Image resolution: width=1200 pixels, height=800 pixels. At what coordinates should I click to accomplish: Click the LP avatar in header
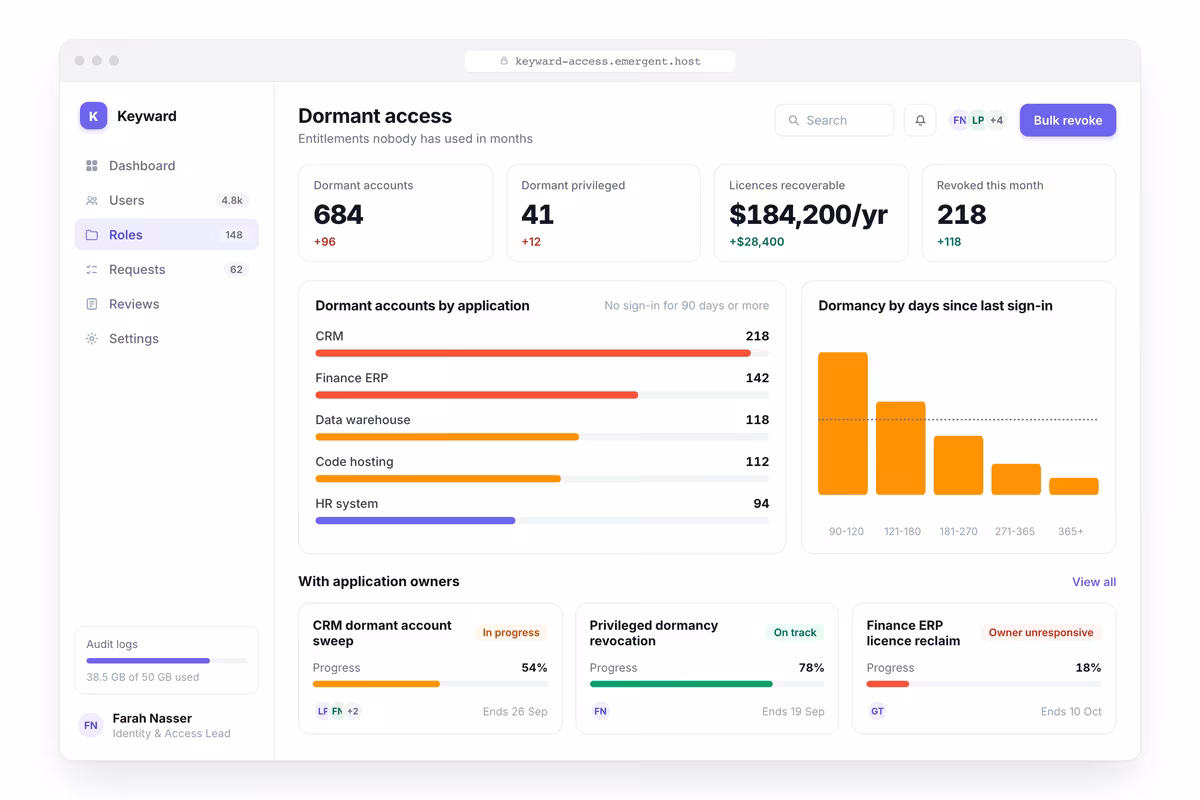click(x=978, y=120)
